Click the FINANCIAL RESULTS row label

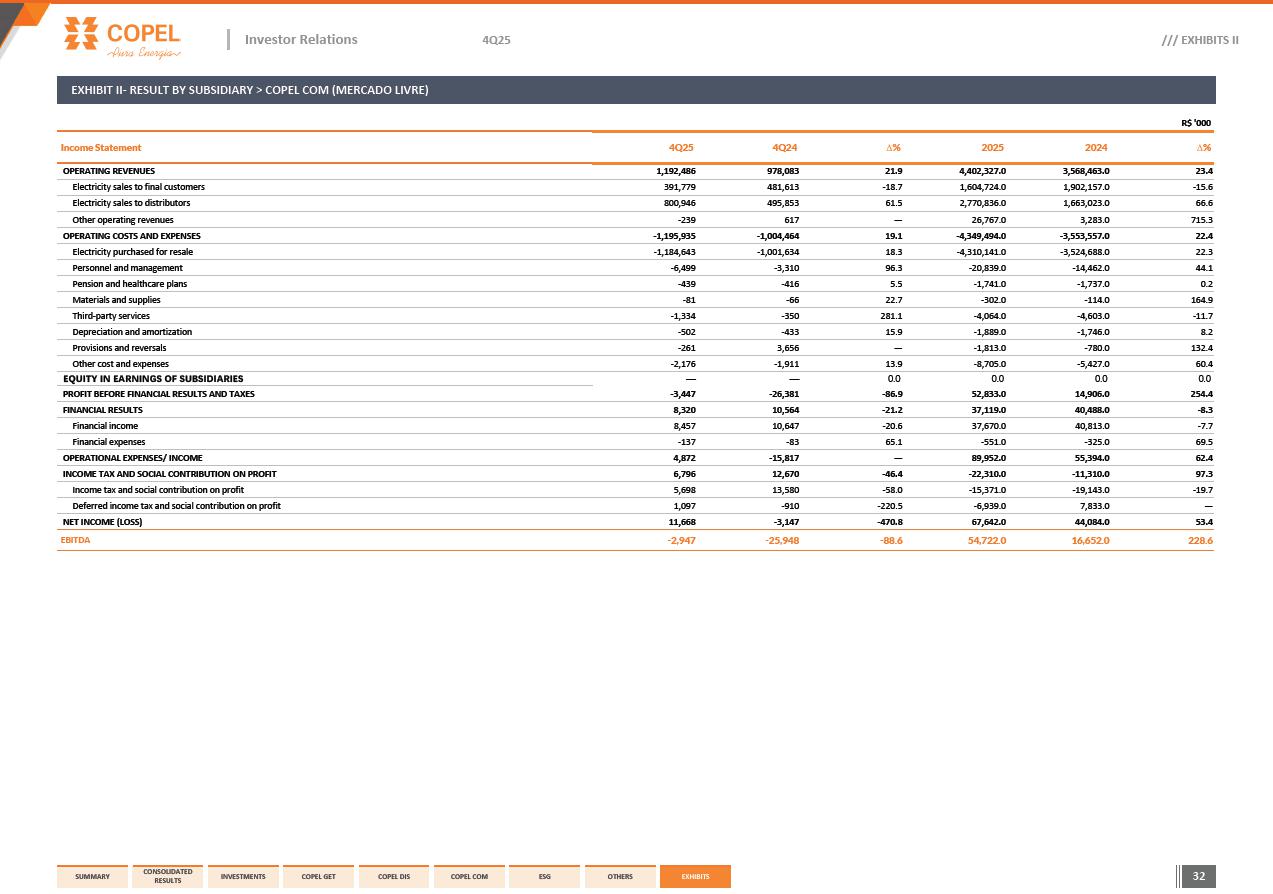click(x=103, y=410)
